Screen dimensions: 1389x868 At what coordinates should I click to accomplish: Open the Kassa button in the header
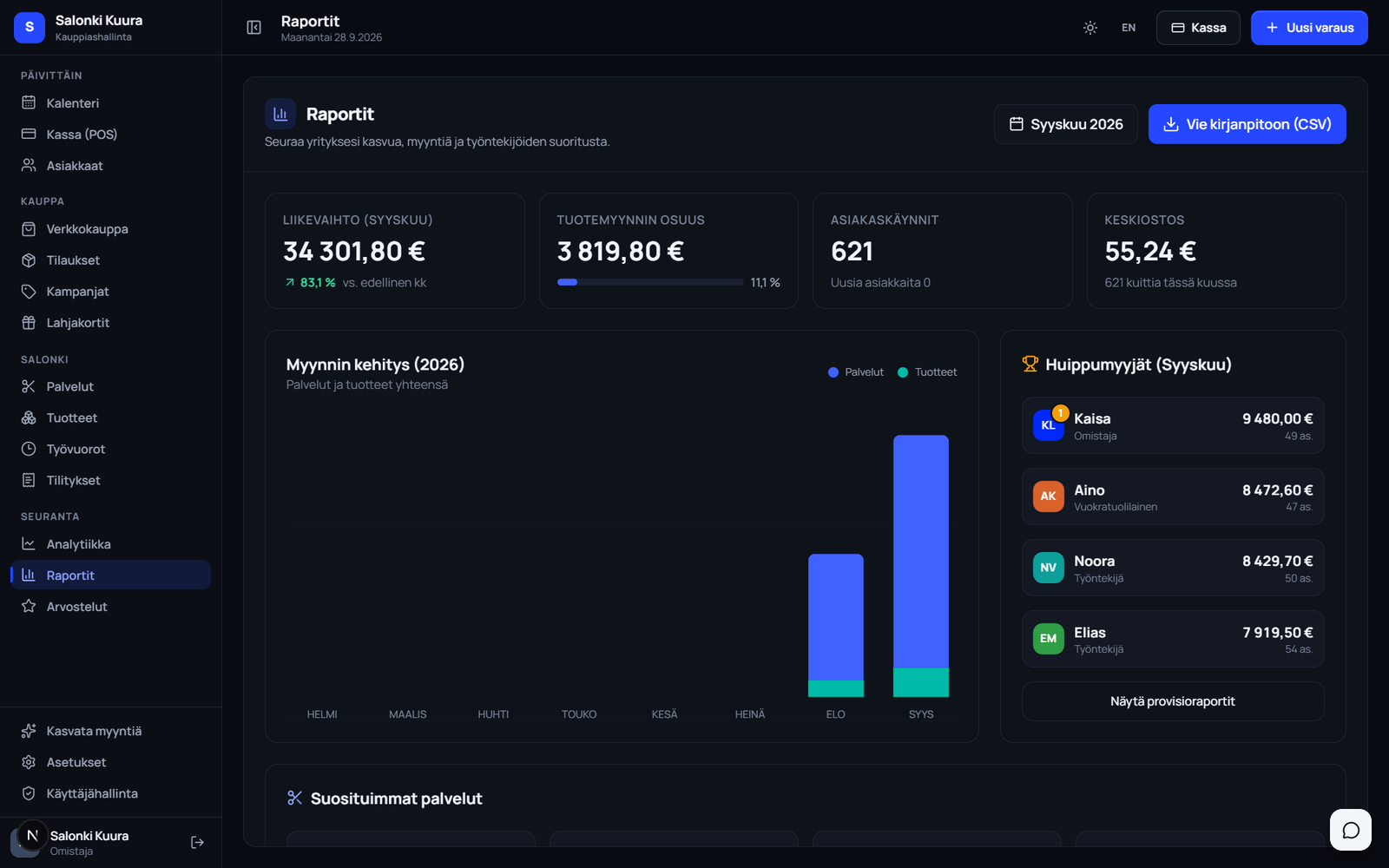[x=1198, y=28]
